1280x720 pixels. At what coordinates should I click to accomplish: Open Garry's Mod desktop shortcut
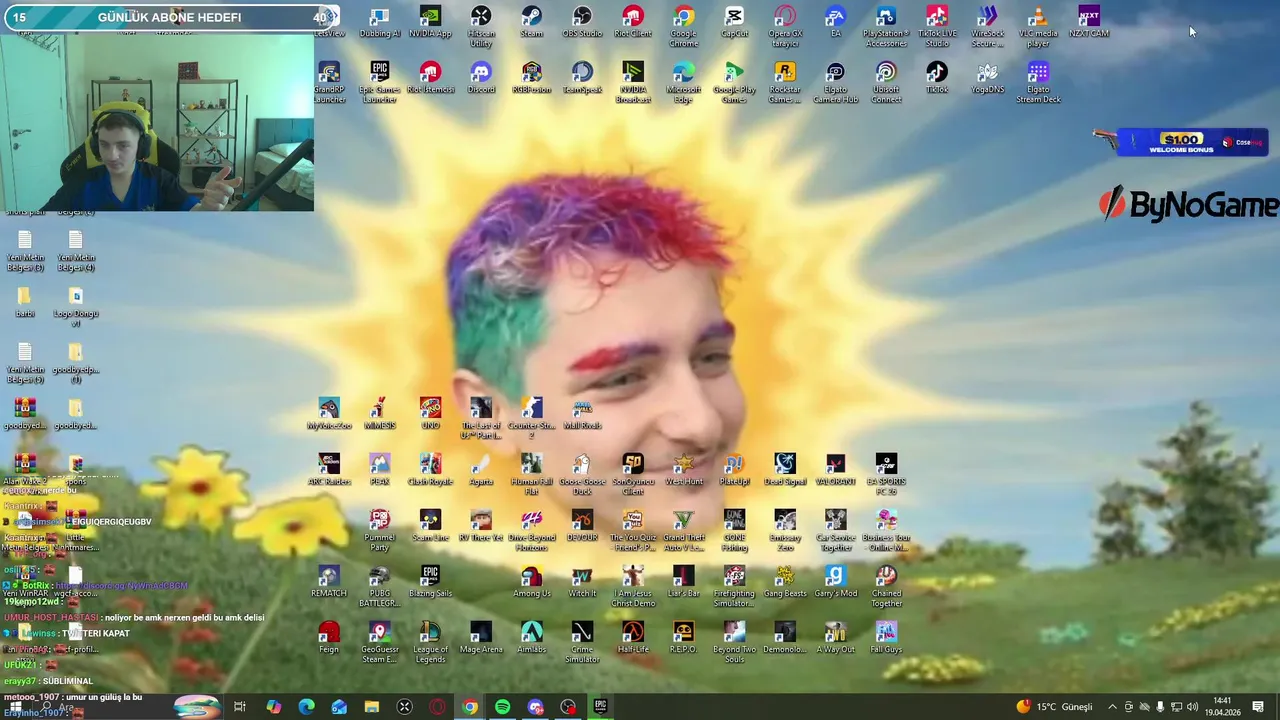coord(835,581)
